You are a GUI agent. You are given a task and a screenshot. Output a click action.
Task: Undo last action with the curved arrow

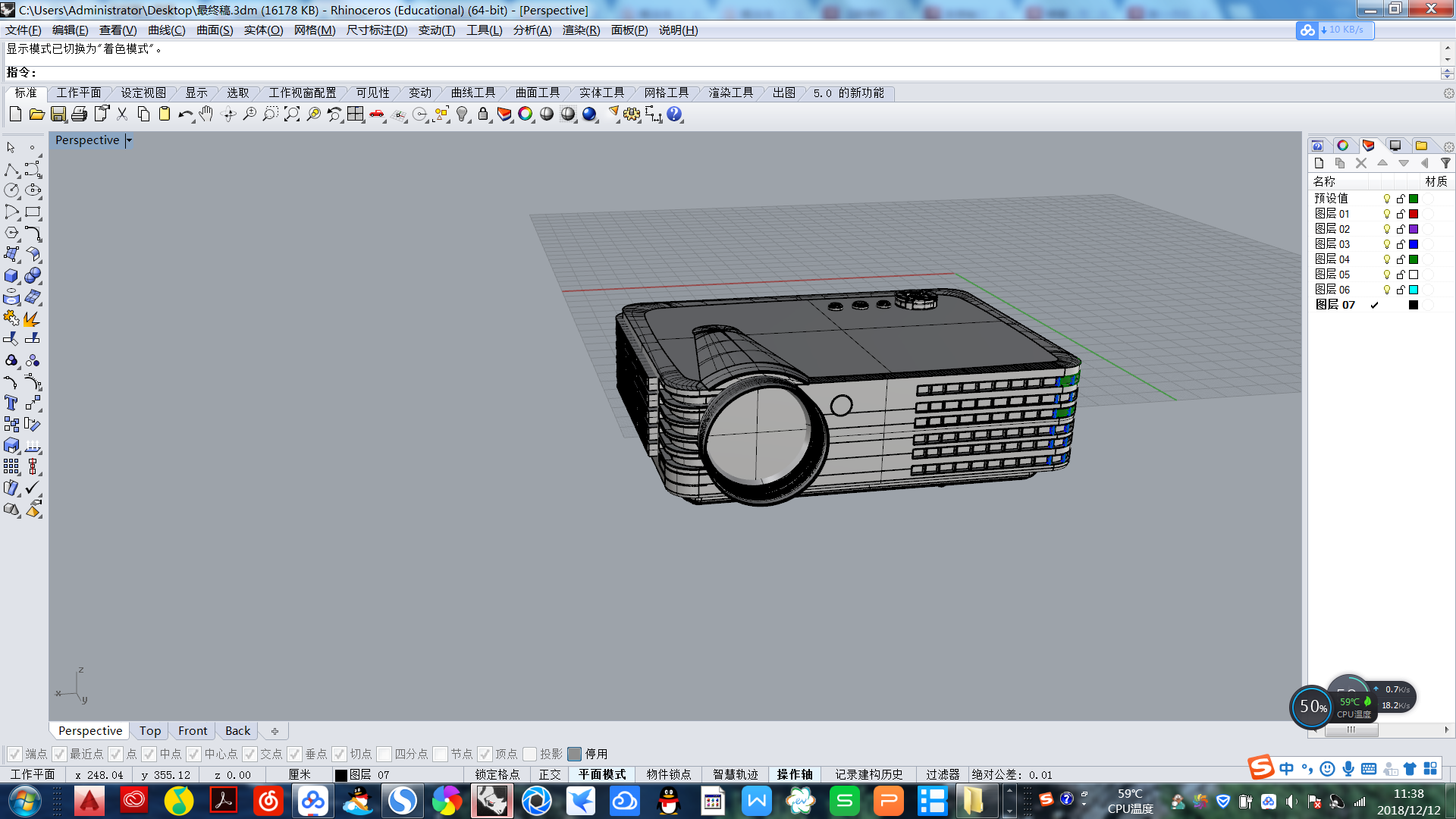[x=184, y=115]
